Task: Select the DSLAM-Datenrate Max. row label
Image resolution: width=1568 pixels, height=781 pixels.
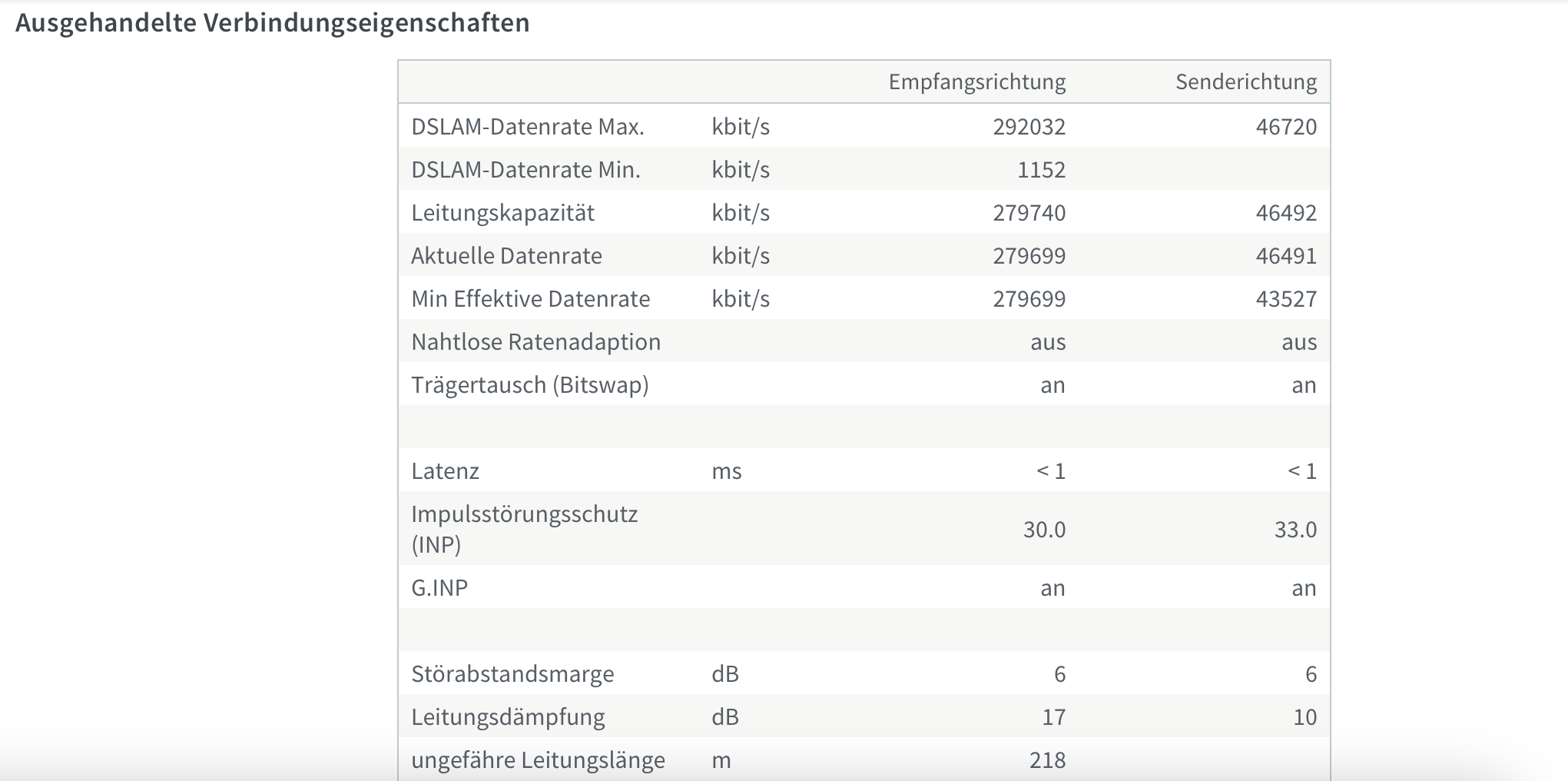Action: click(x=528, y=126)
